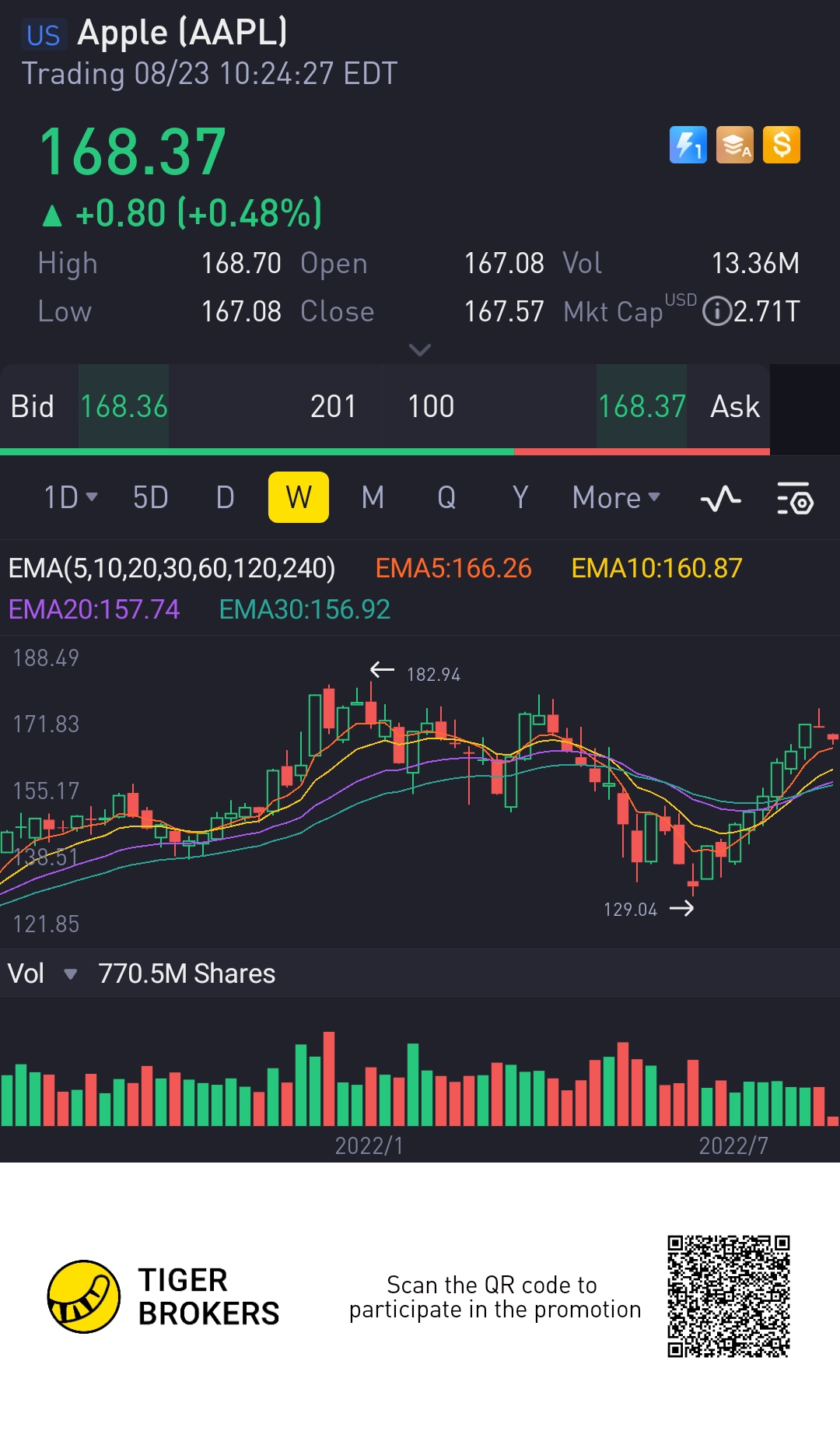840x1431 pixels.
Task: Open the More timeframes dropdown
Action: [616, 497]
